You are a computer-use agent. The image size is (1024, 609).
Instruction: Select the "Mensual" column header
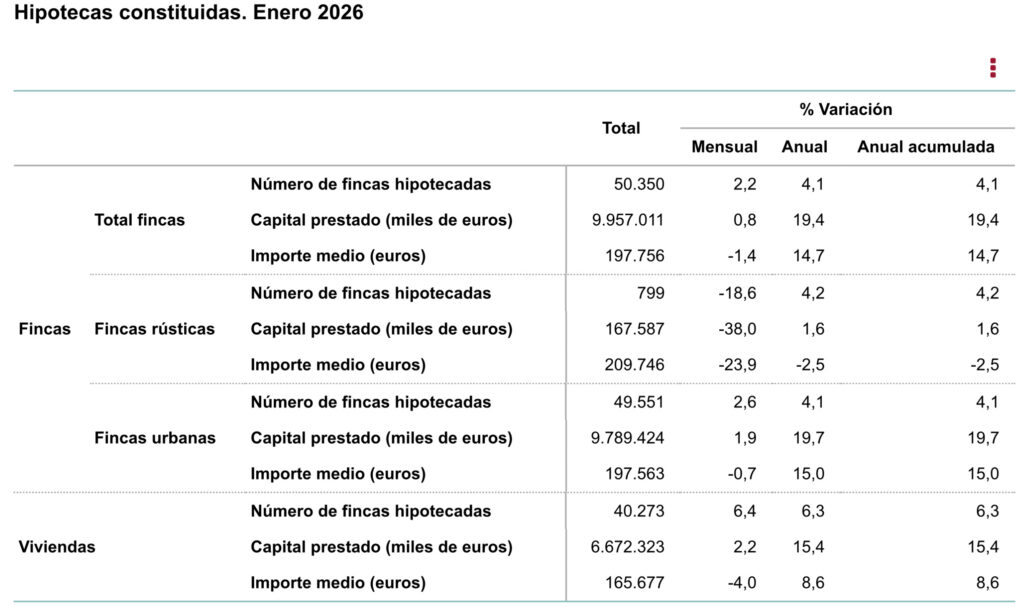[x=724, y=147]
